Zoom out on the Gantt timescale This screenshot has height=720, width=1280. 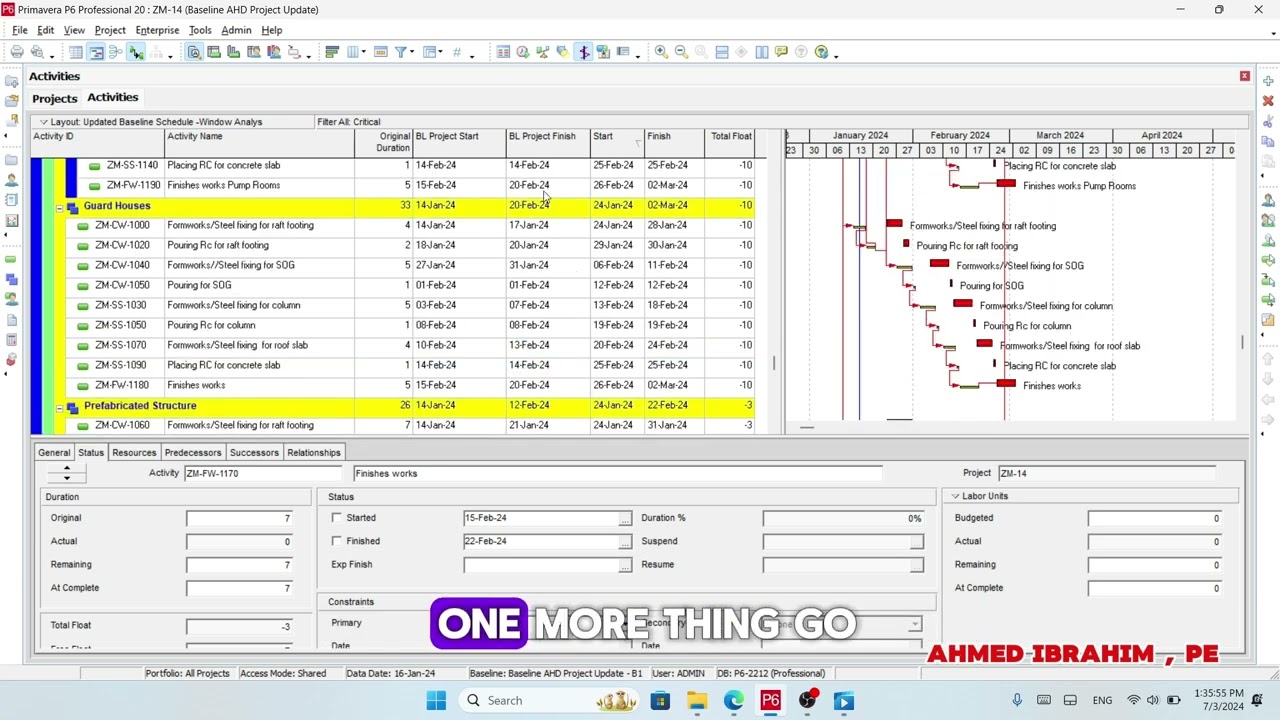(681, 52)
